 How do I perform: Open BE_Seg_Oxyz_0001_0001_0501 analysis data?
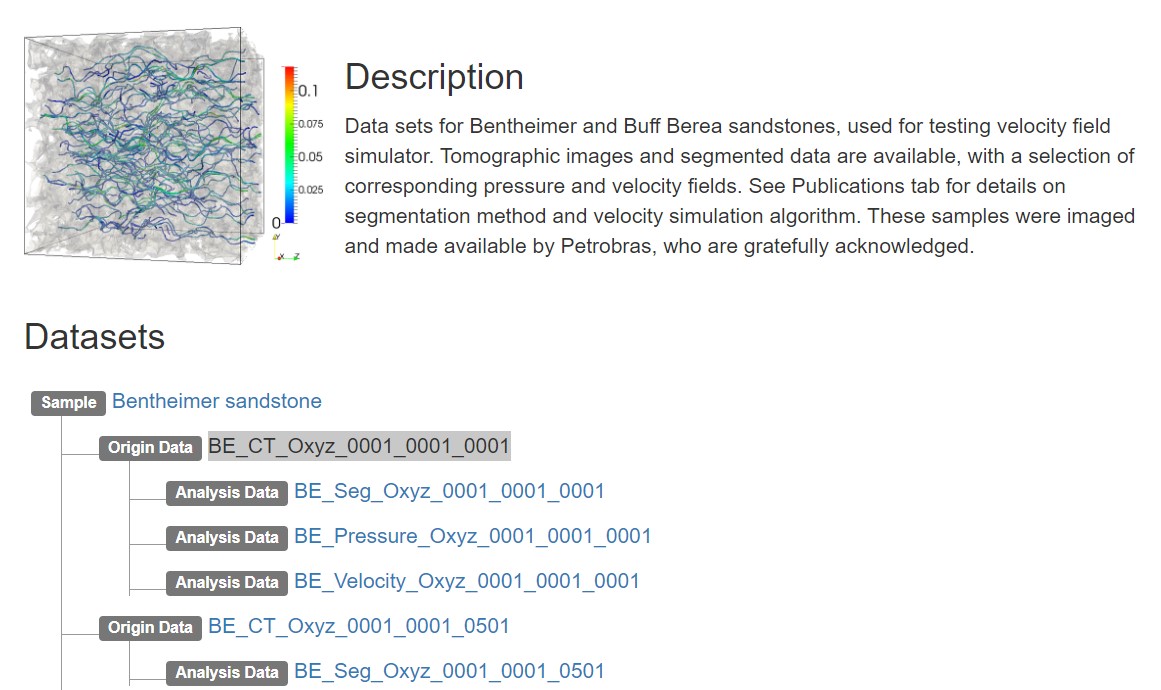[449, 671]
